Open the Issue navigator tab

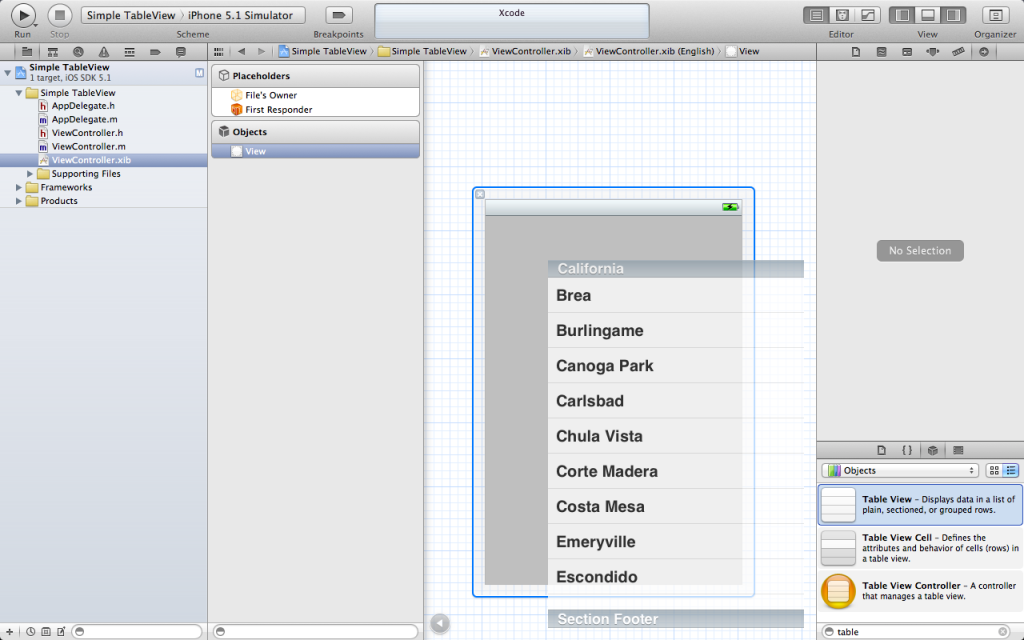(103, 51)
